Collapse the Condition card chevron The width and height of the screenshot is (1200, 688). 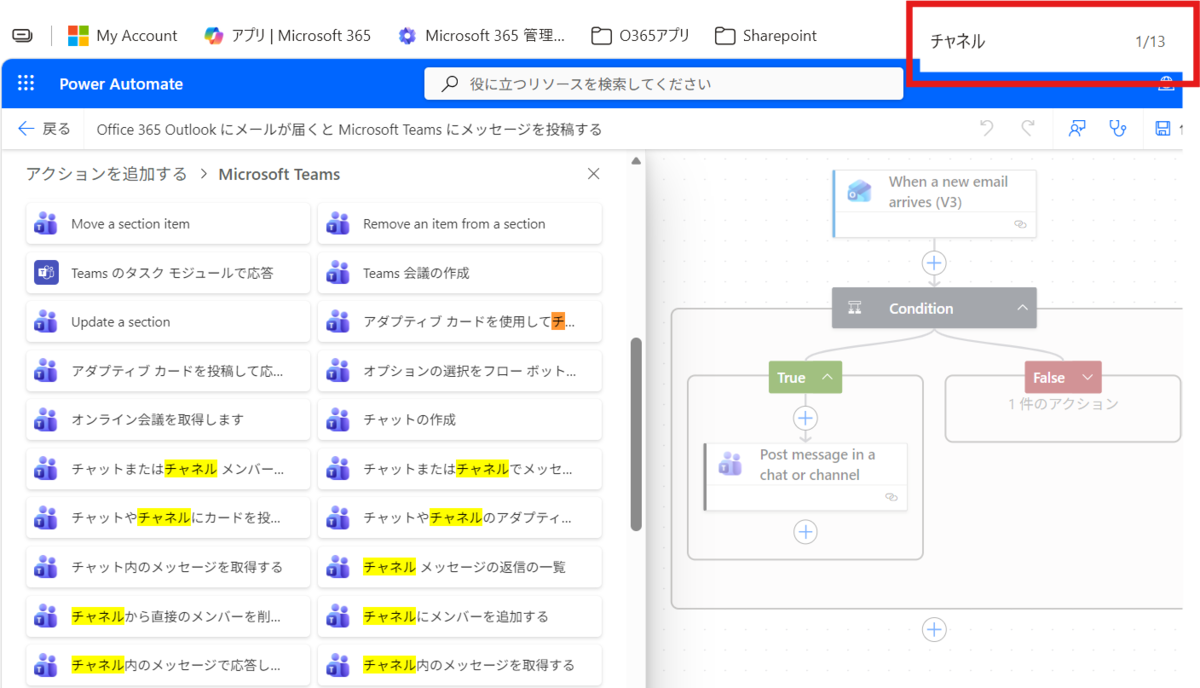click(x=1022, y=308)
